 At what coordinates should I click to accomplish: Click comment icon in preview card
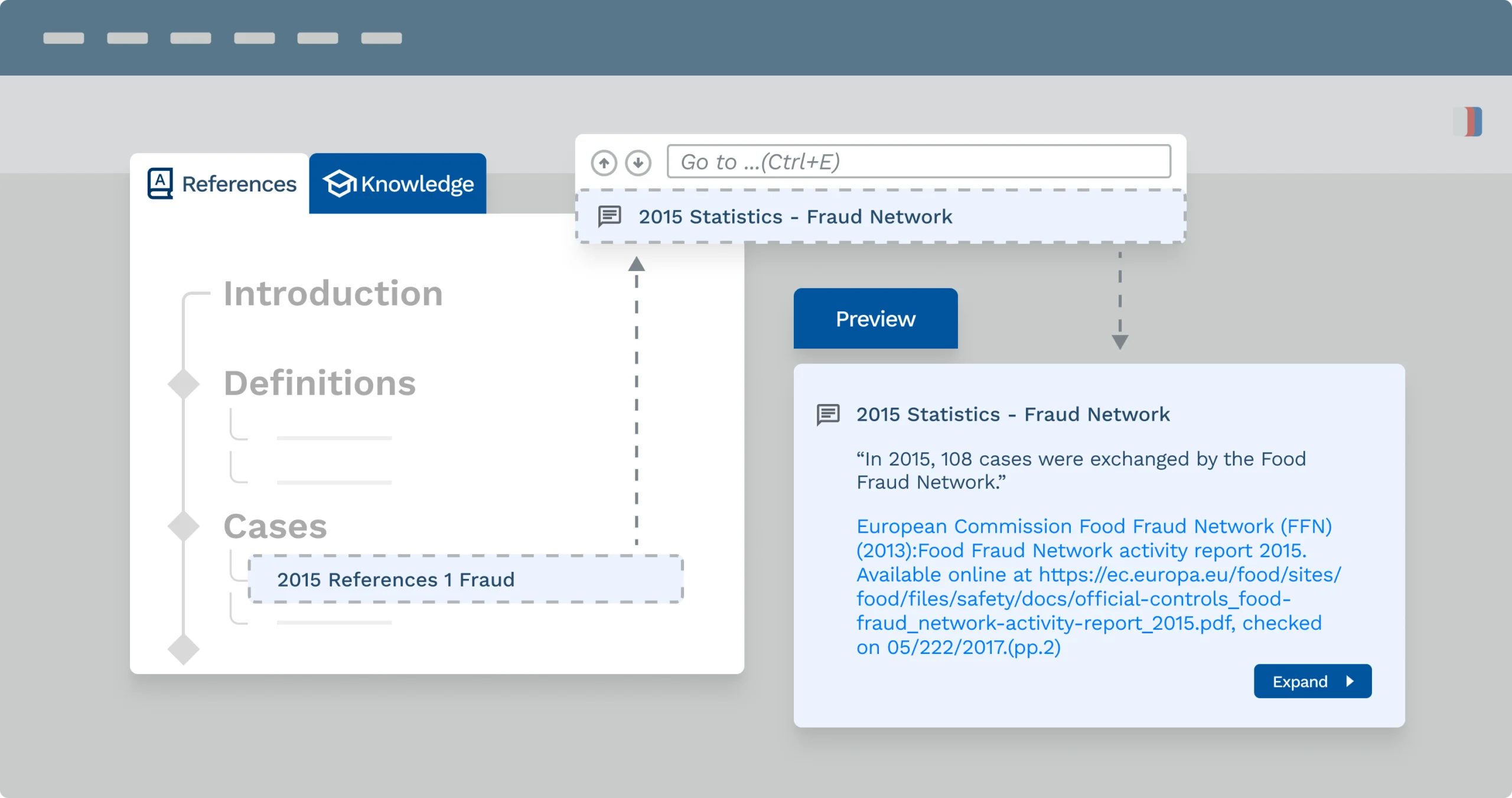pyautogui.click(x=828, y=415)
